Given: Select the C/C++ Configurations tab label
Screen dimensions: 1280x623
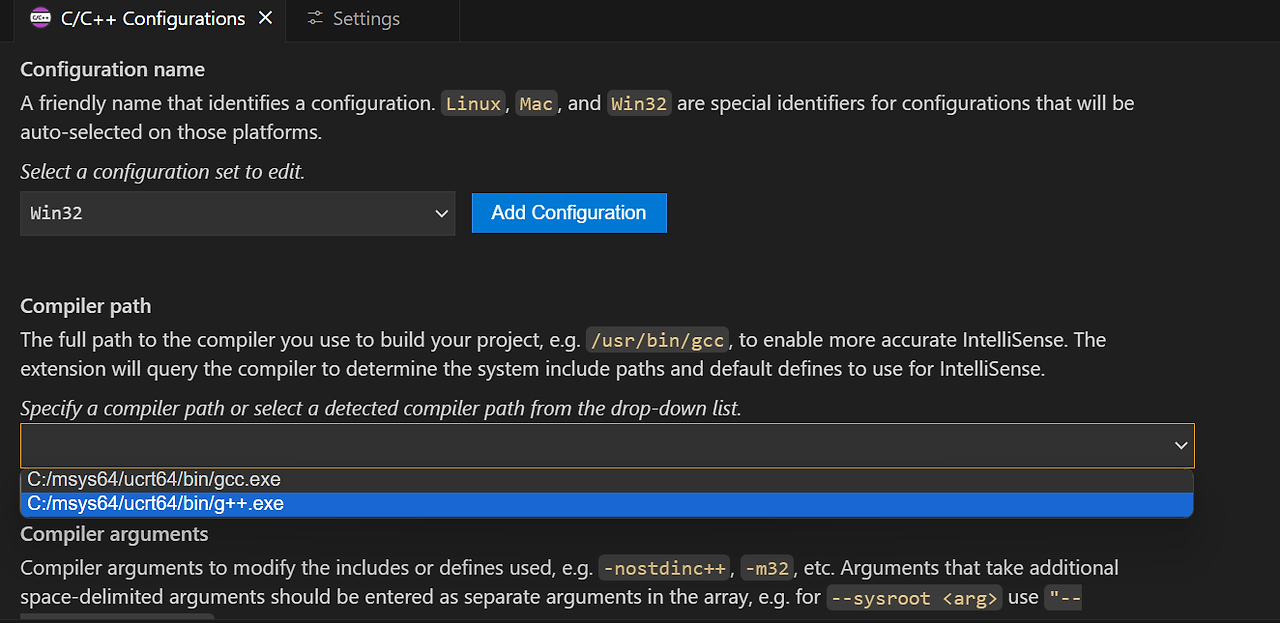Looking at the screenshot, I should (x=153, y=19).
